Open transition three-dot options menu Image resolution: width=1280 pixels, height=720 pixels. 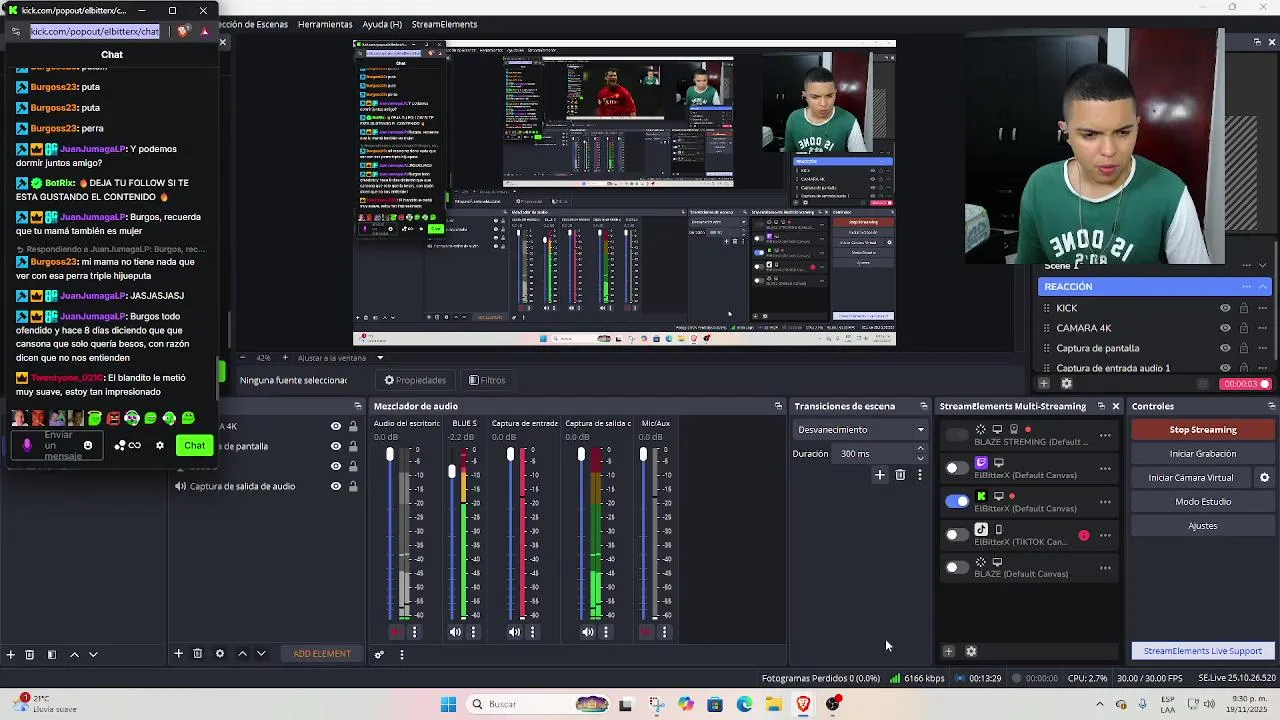click(x=920, y=475)
